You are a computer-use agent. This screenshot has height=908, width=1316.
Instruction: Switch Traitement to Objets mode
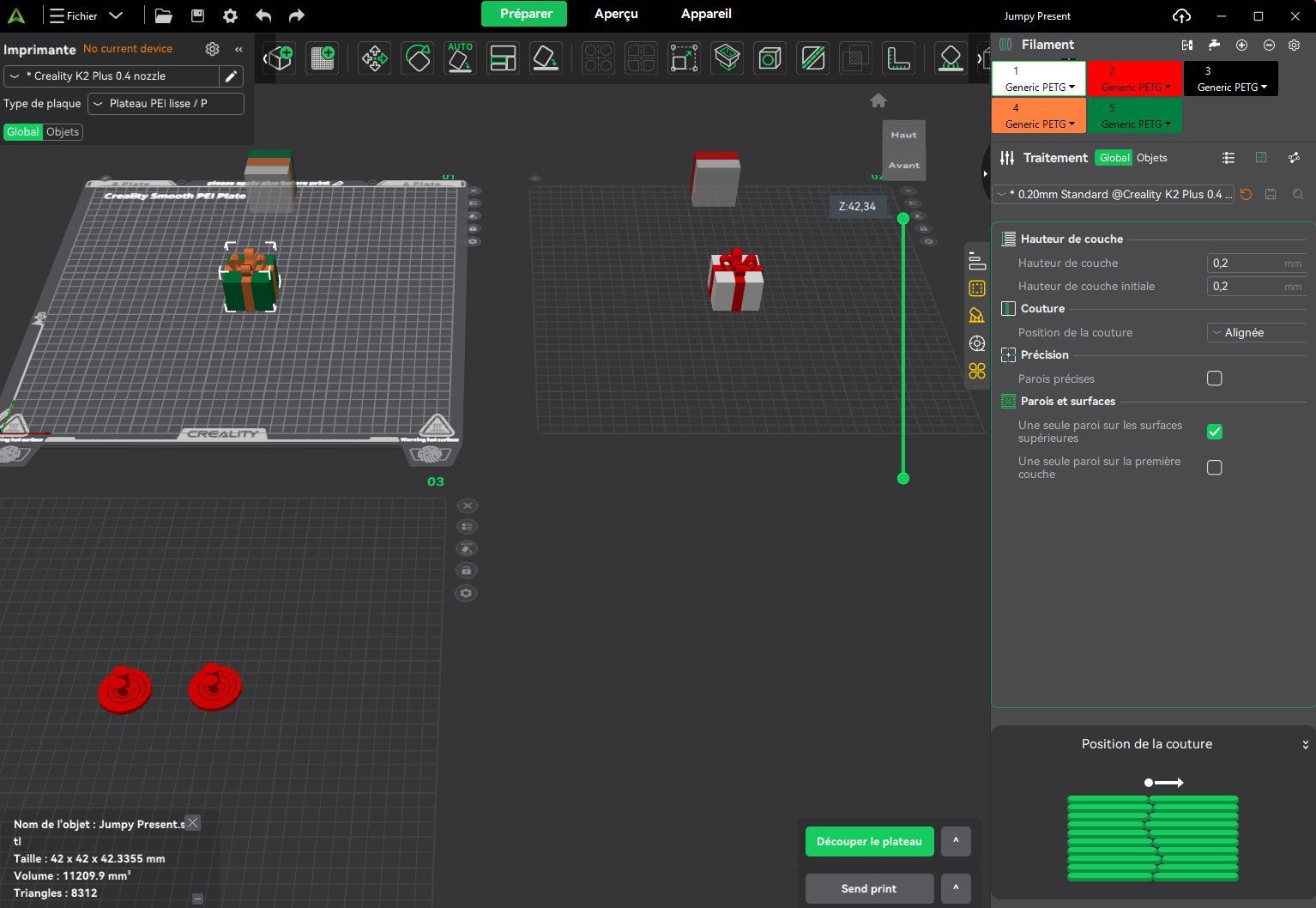pos(1151,158)
